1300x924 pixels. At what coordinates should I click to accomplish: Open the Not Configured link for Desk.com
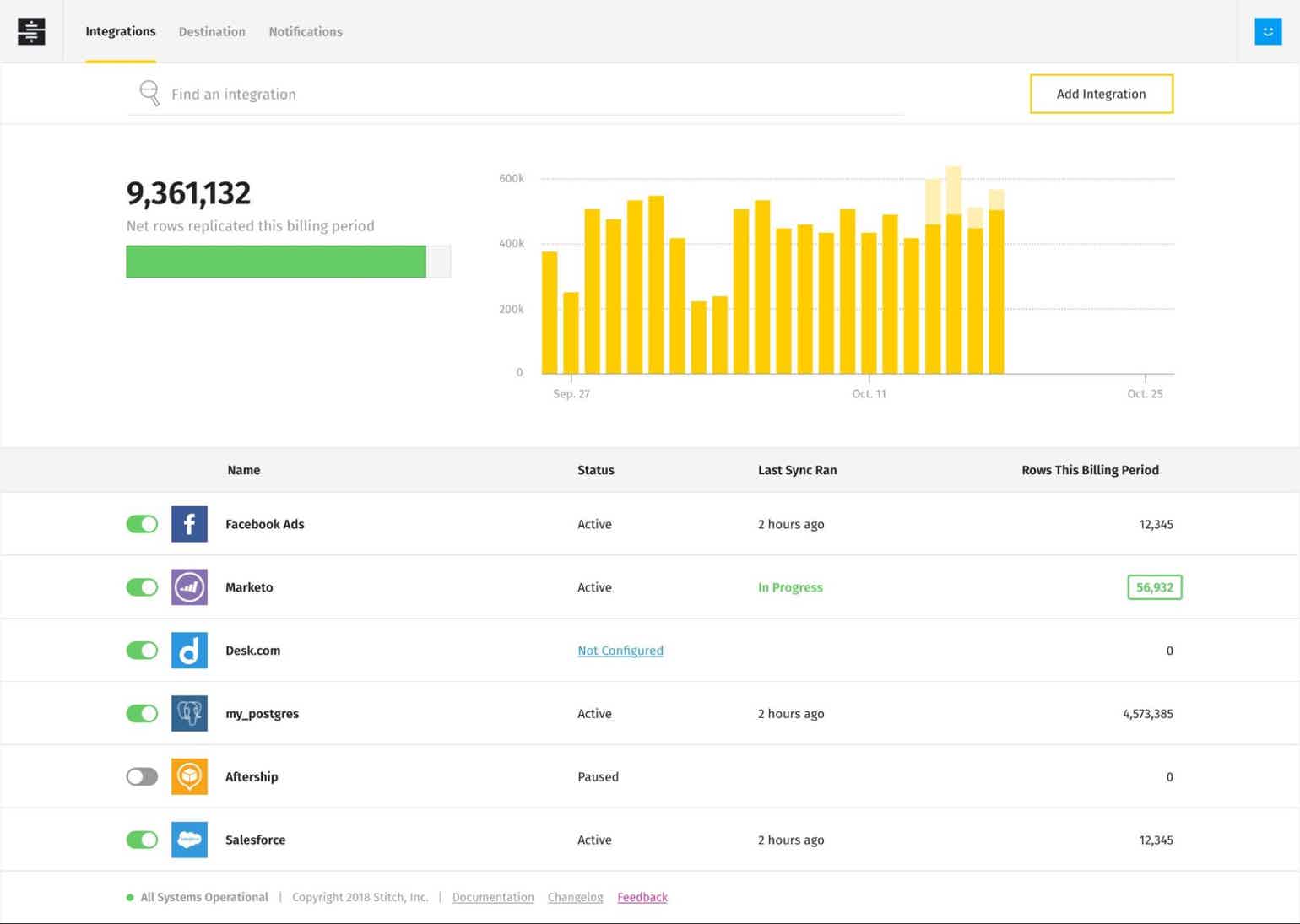(620, 650)
